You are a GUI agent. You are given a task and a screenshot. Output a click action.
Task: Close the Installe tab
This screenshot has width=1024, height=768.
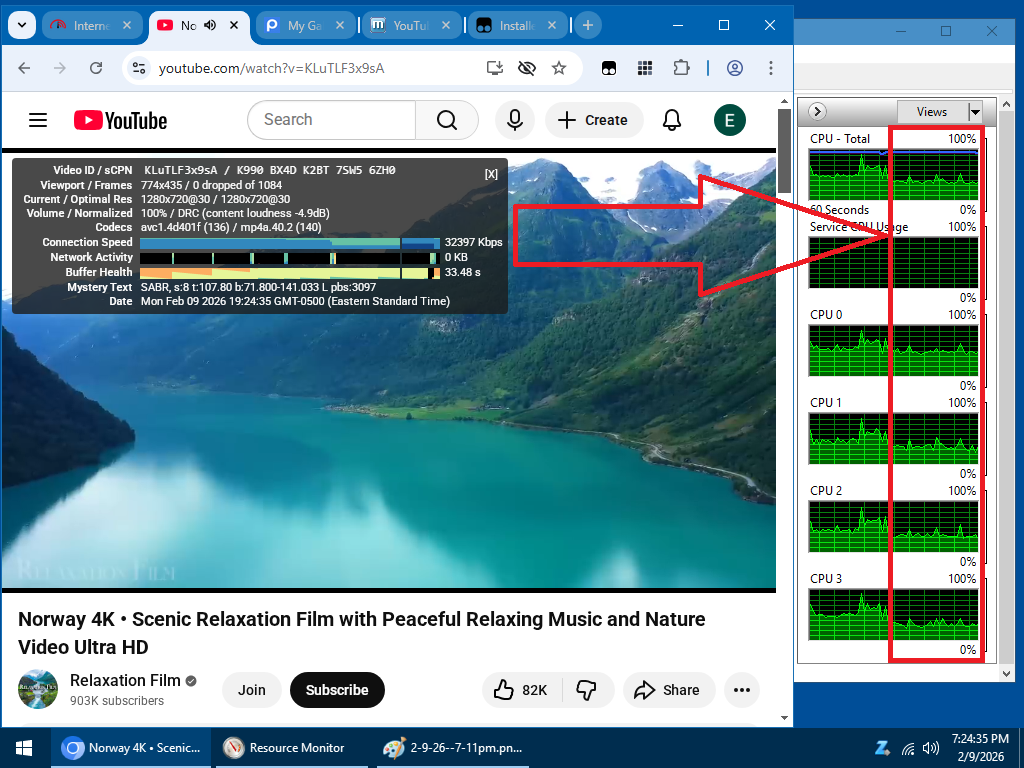point(552,25)
